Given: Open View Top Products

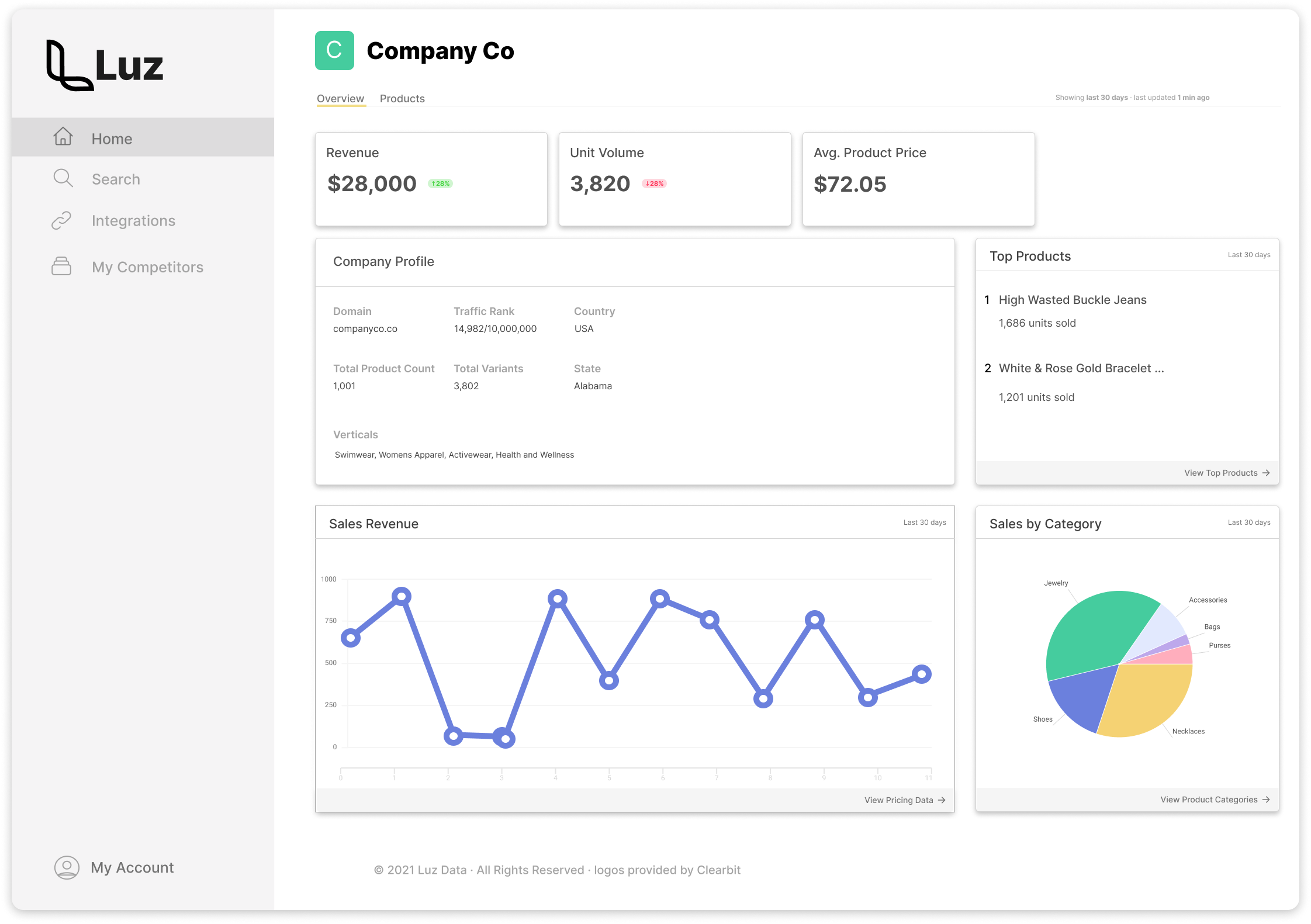Looking at the screenshot, I should [1226, 473].
